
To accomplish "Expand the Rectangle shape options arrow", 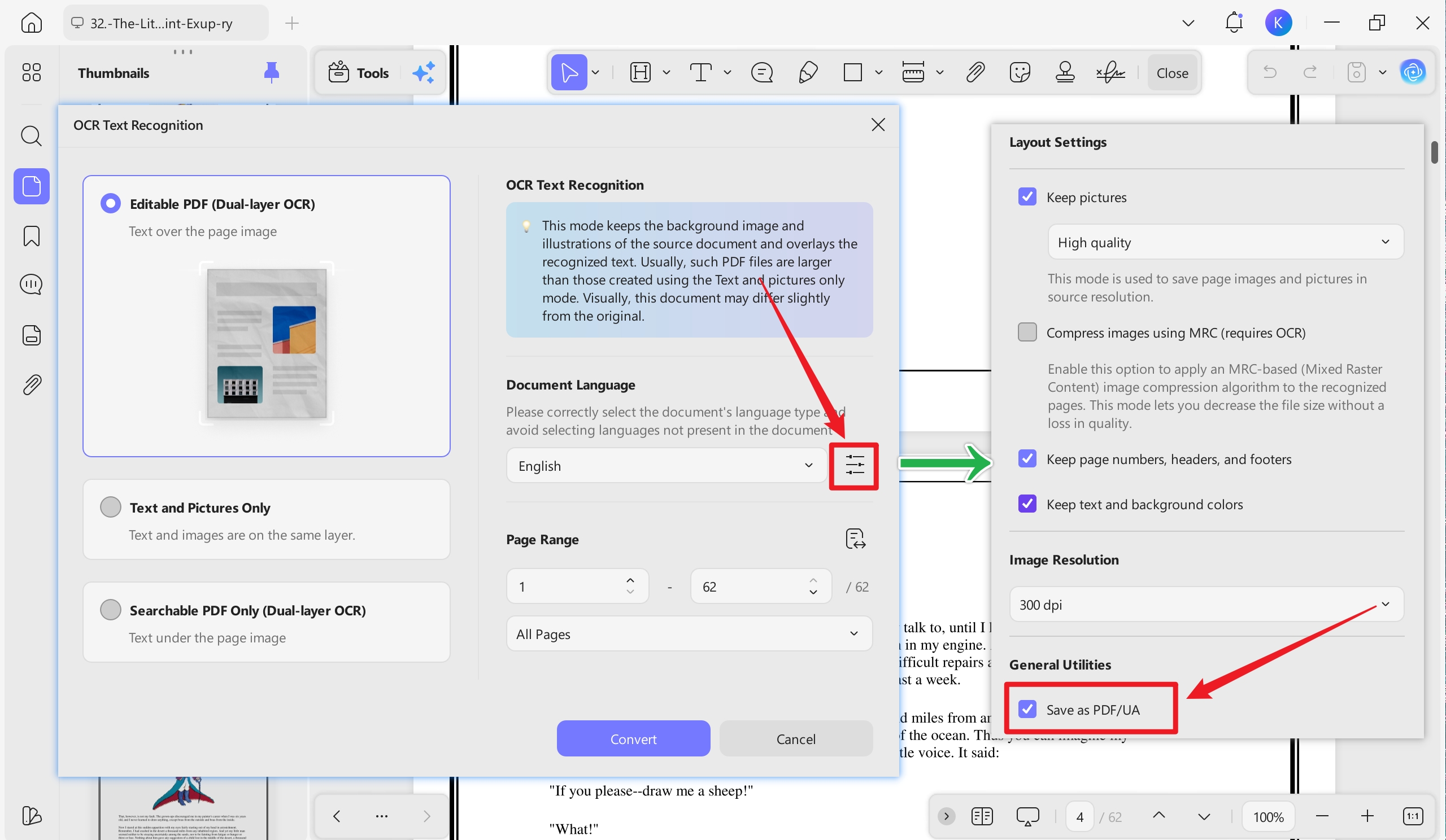I will [x=878, y=73].
